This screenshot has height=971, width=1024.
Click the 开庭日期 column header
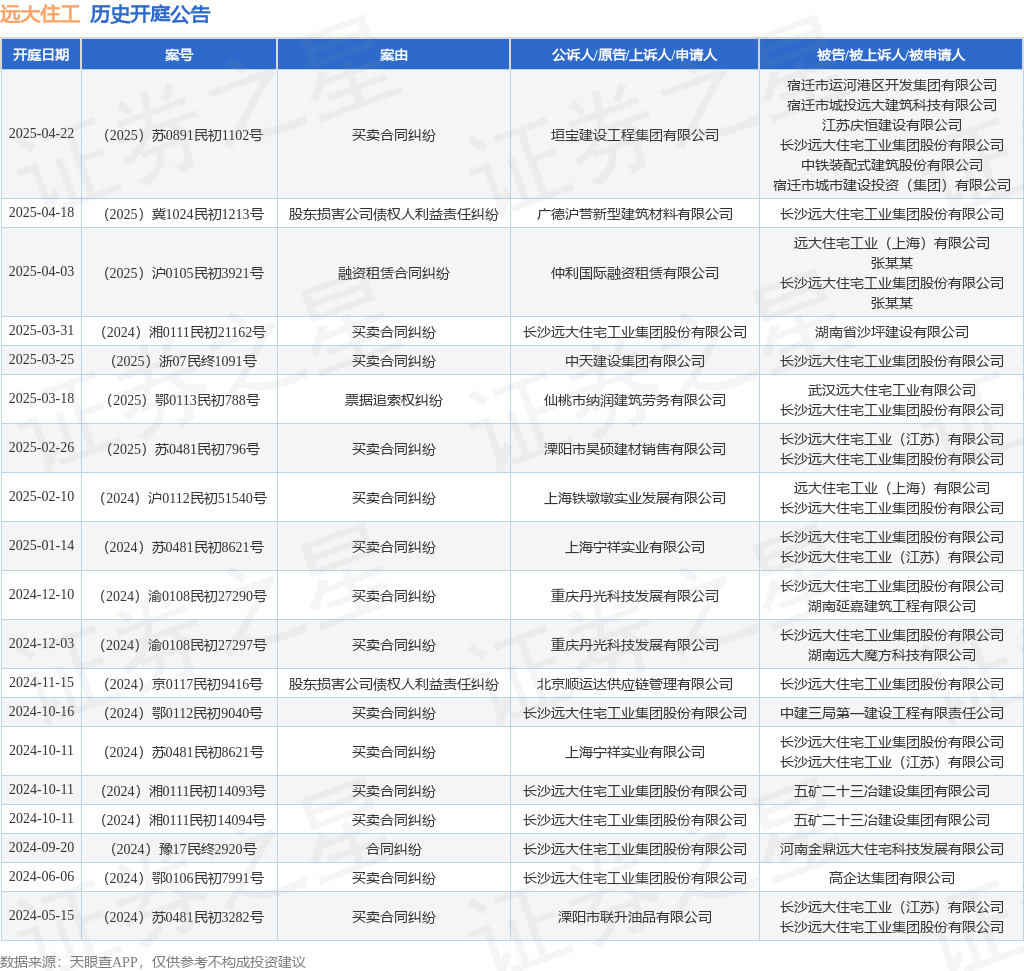click(41, 55)
